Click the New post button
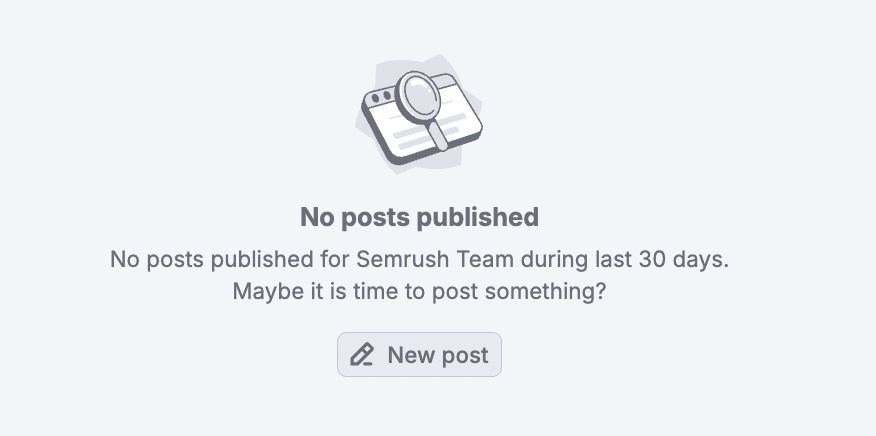This screenshot has width=876, height=436. [419, 354]
